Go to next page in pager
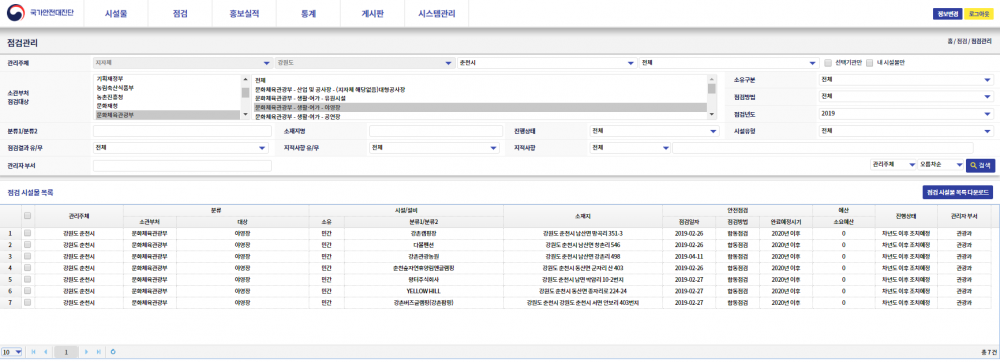 pos(87,351)
